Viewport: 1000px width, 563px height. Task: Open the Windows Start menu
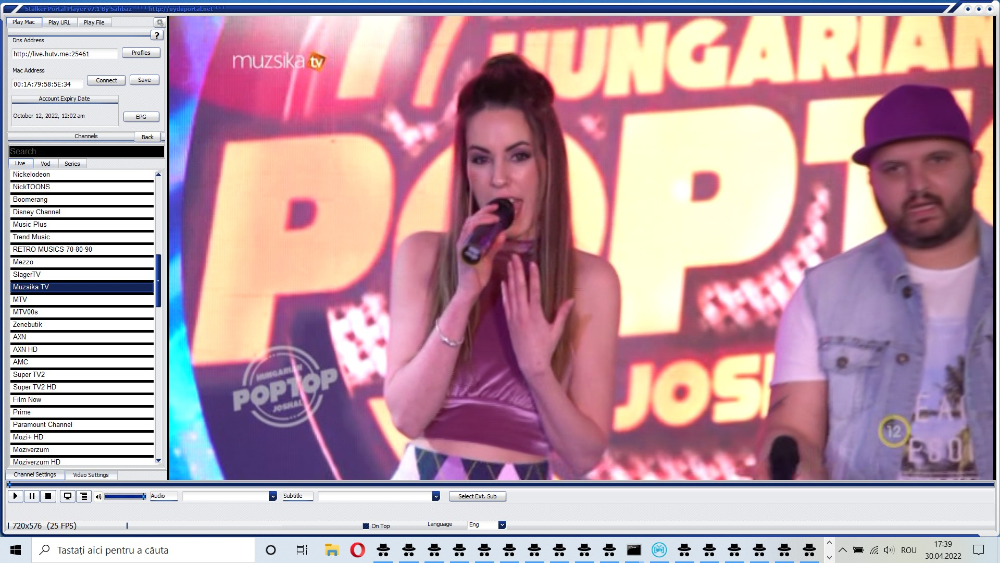point(16,550)
